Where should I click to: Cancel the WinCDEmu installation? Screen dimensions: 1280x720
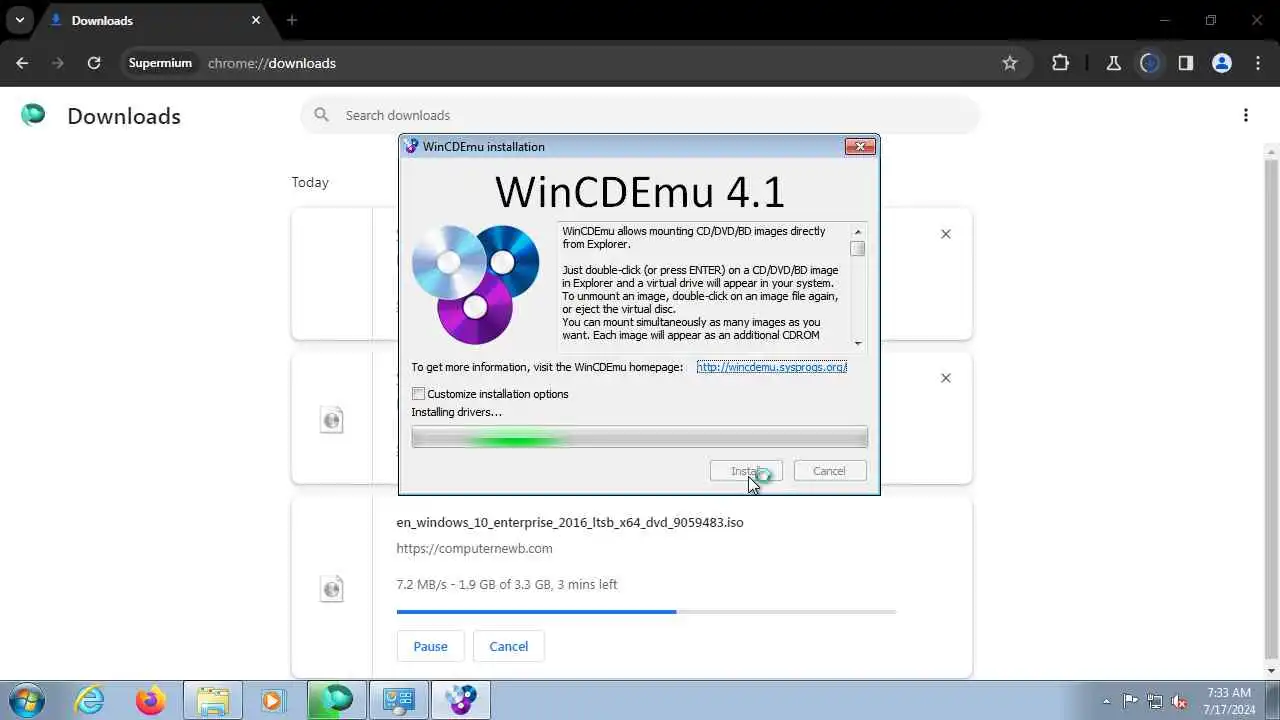point(830,471)
